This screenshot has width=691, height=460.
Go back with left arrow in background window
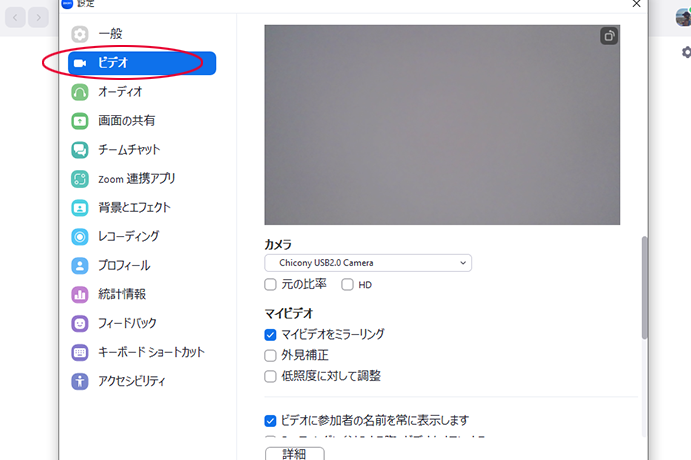click(15, 18)
